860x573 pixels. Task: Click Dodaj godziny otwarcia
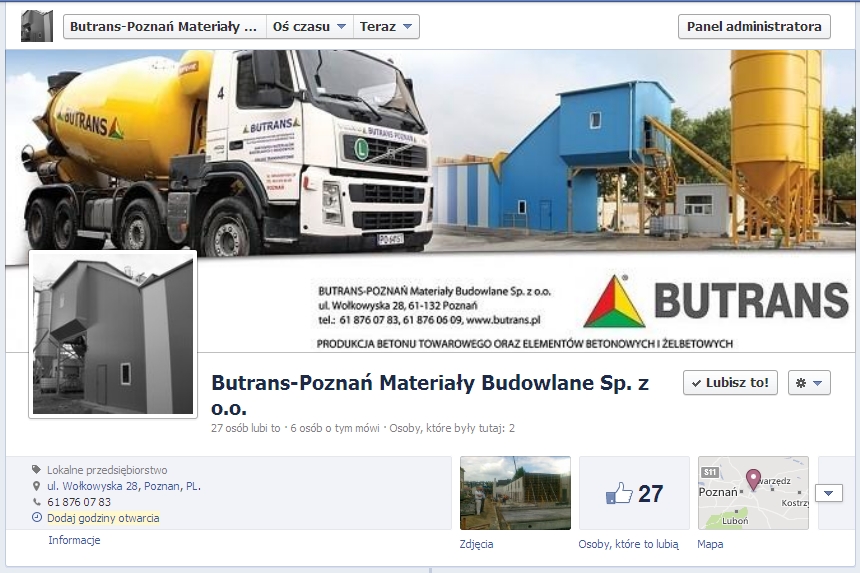(x=103, y=518)
